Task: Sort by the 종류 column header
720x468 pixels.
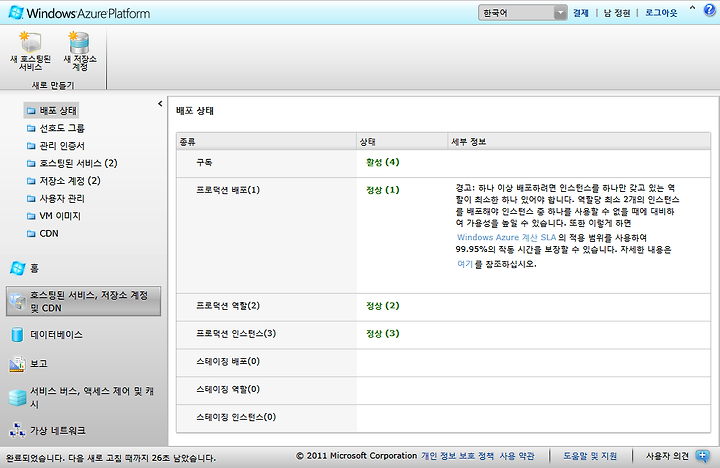Action: 266,142
